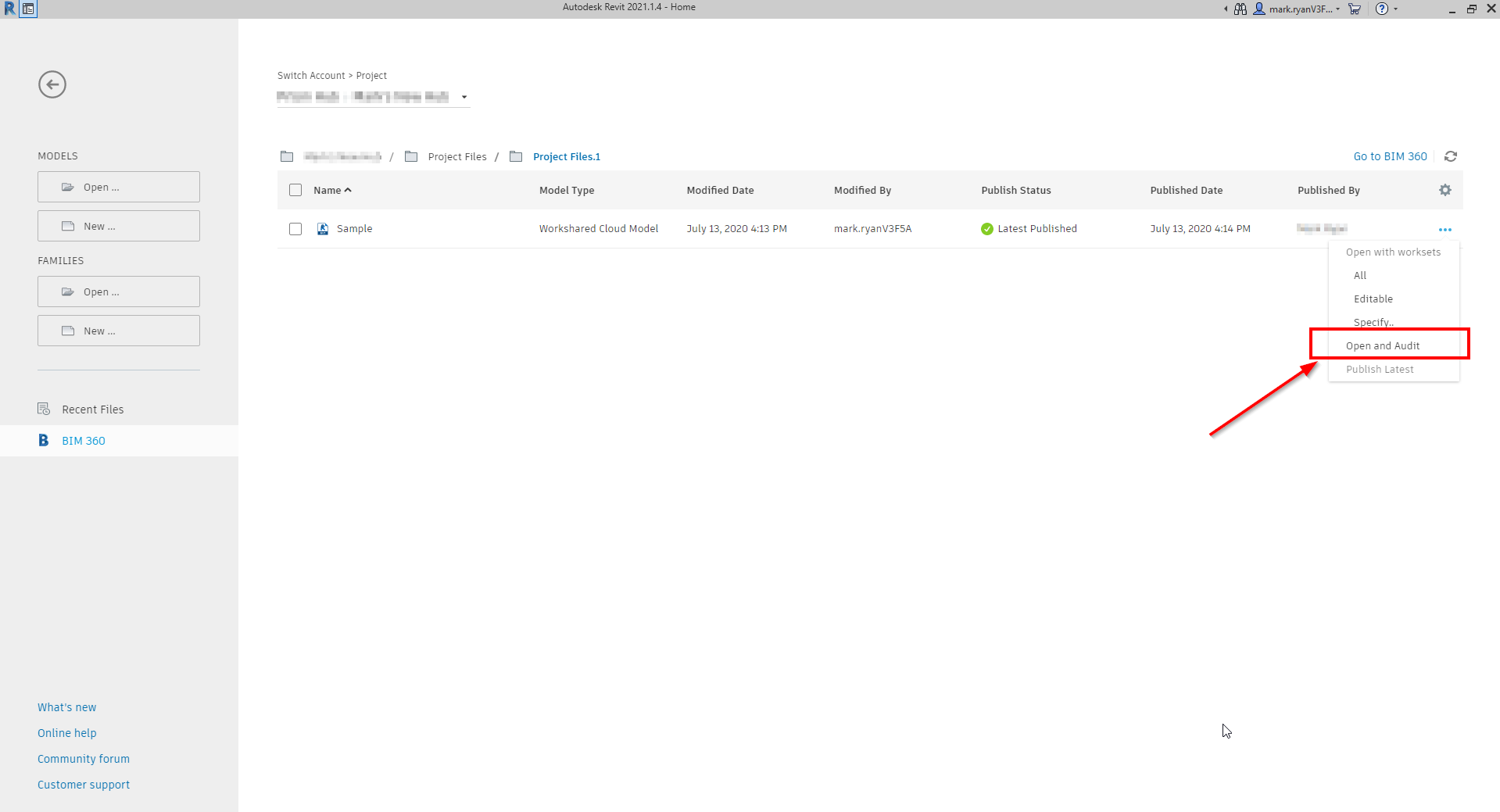Click the root project folder icon in breadcrumb
This screenshot has height=812, width=1500.
[x=287, y=156]
